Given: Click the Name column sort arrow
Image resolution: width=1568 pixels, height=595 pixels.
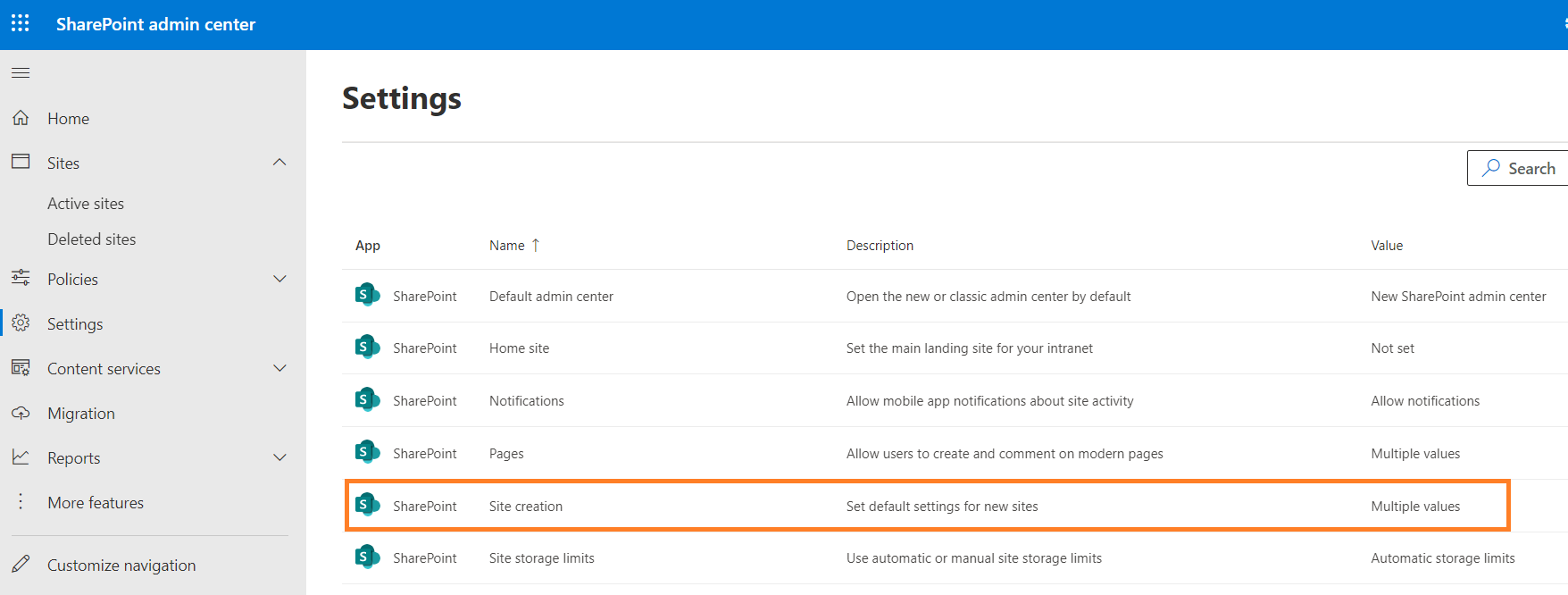Looking at the screenshot, I should coord(536,245).
